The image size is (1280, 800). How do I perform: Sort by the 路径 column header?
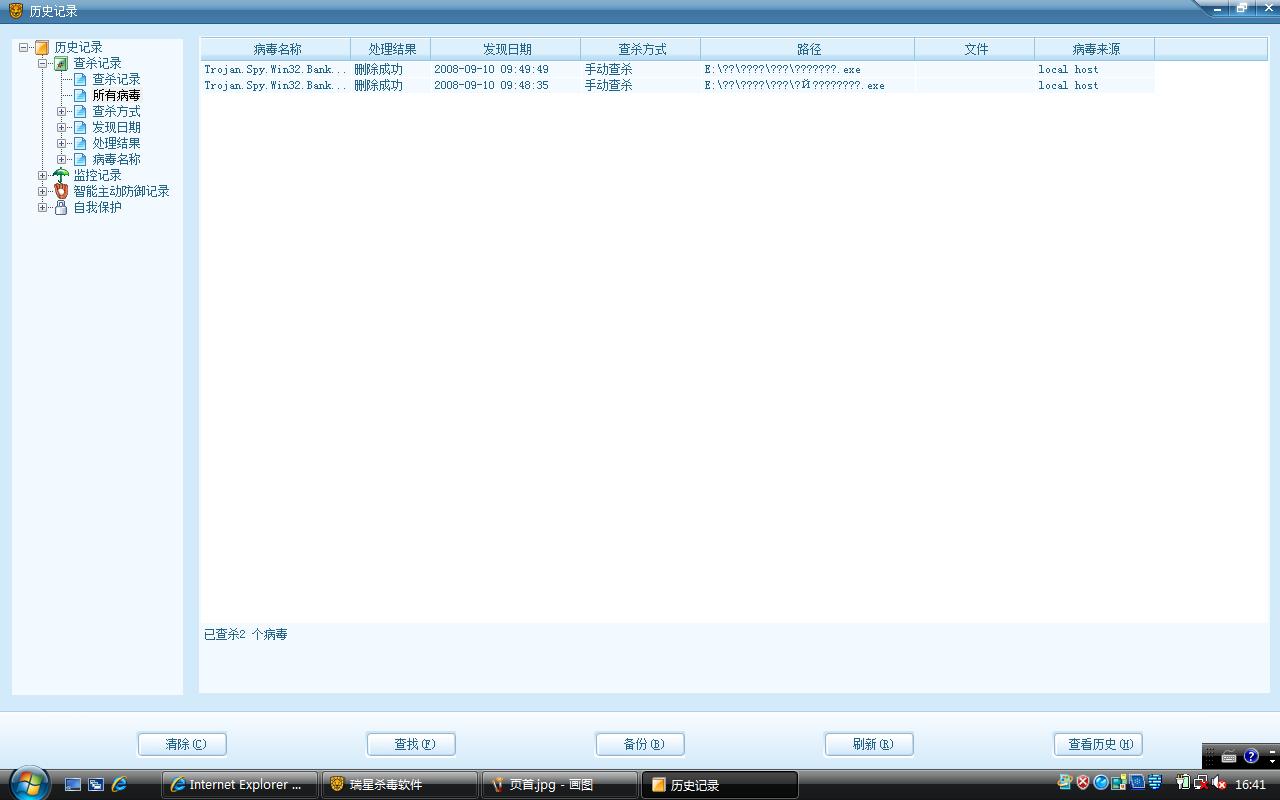[x=808, y=49]
